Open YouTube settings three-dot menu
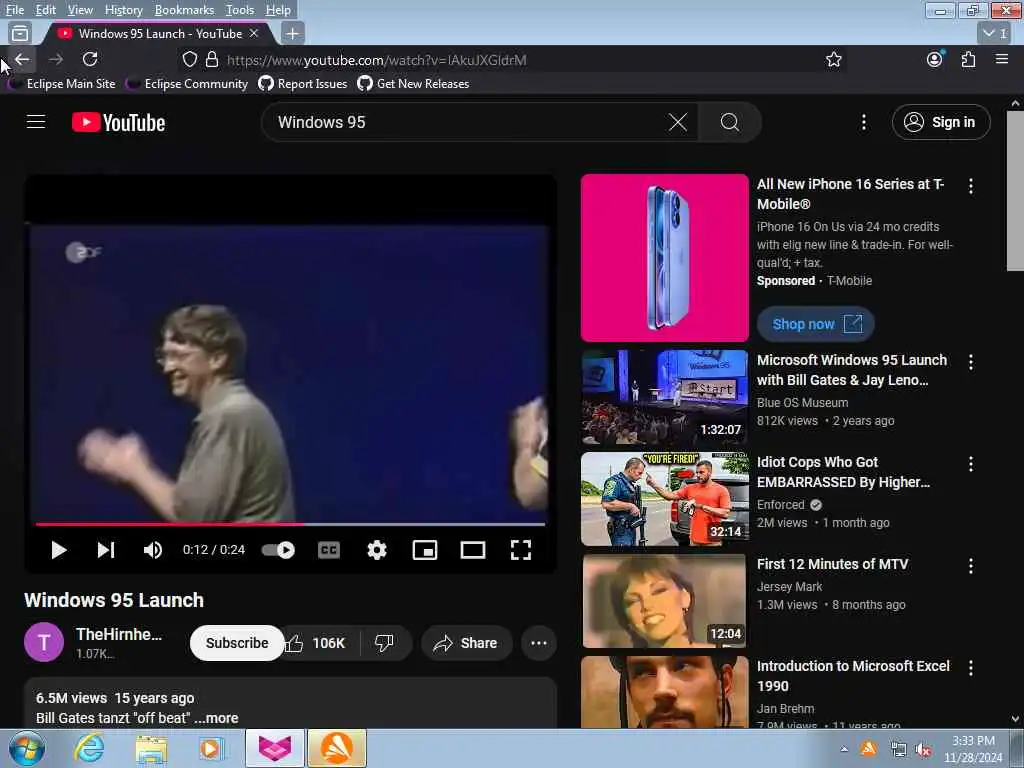The width and height of the screenshot is (1024, 768). click(864, 122)
